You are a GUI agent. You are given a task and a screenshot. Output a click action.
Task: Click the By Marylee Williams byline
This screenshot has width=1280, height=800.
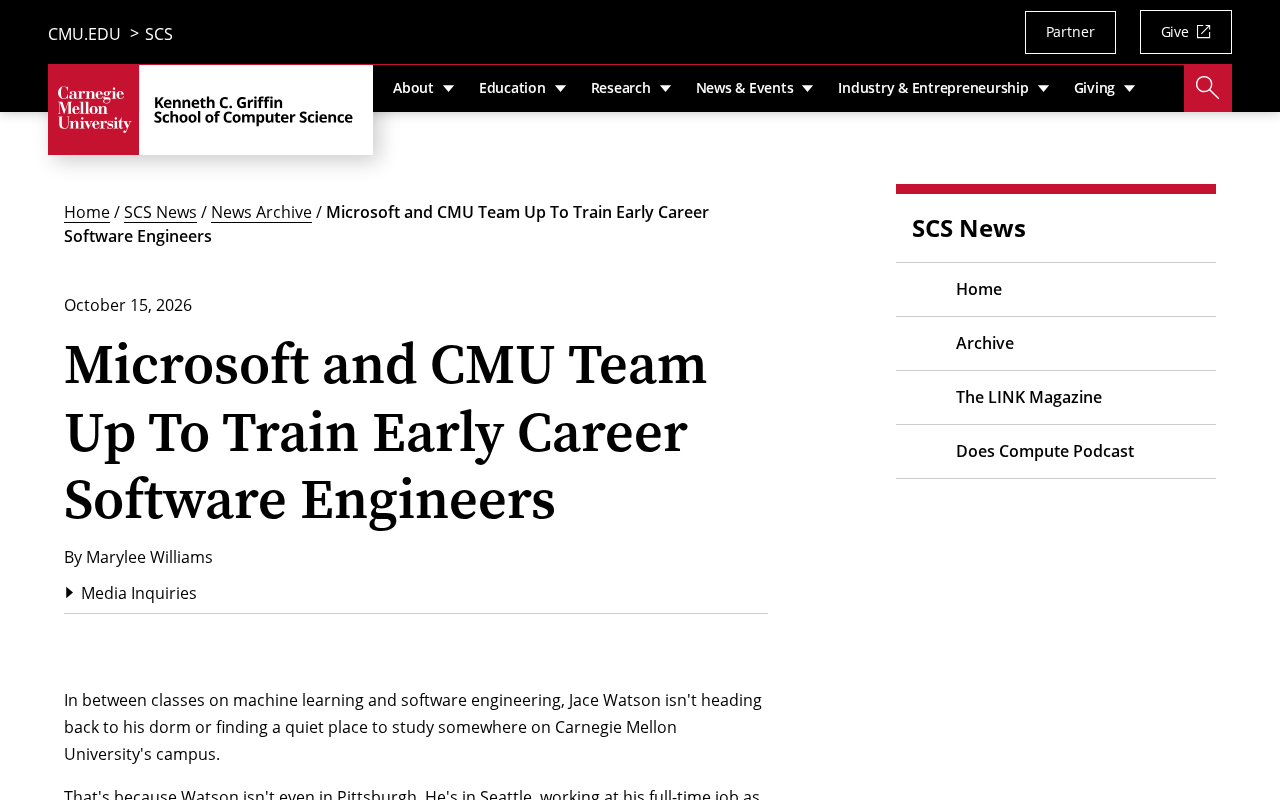138,557
